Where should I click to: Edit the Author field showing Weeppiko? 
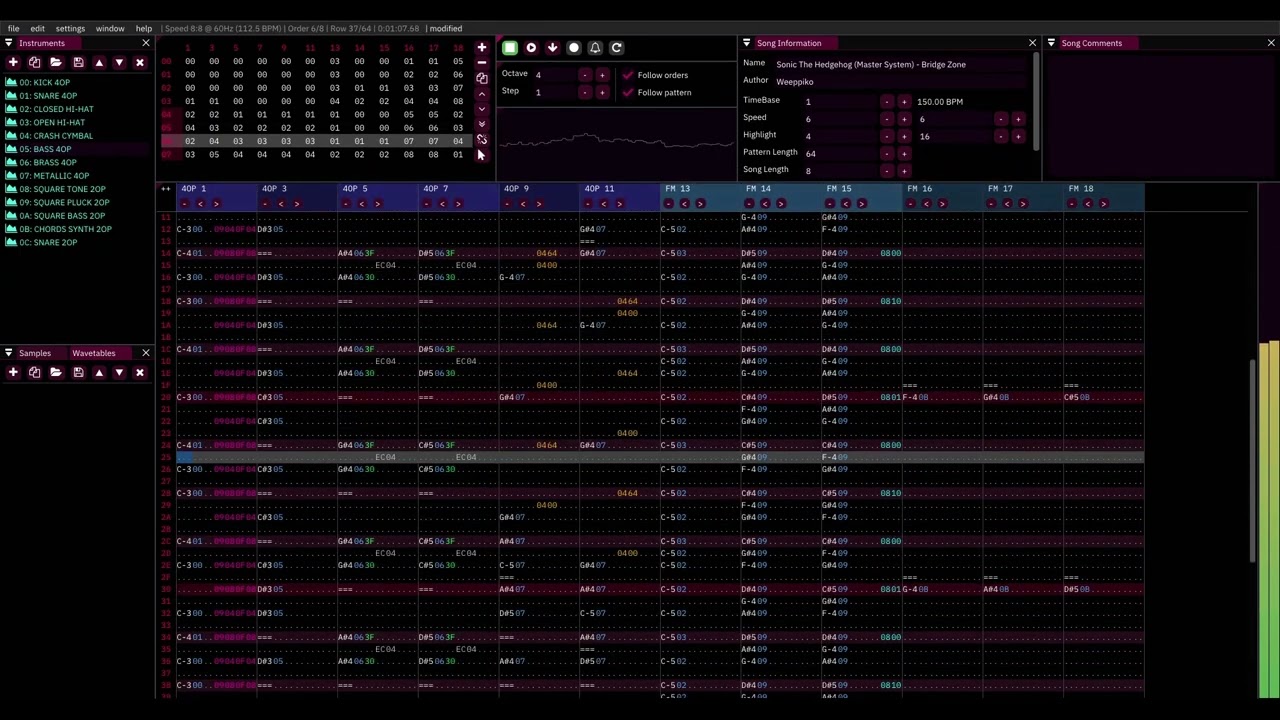click(x=900, y=82)
